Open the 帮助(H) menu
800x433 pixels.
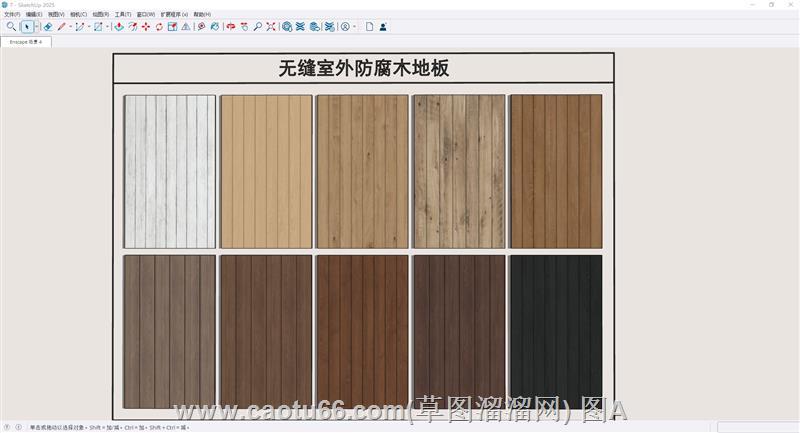[x=202, y=14]
